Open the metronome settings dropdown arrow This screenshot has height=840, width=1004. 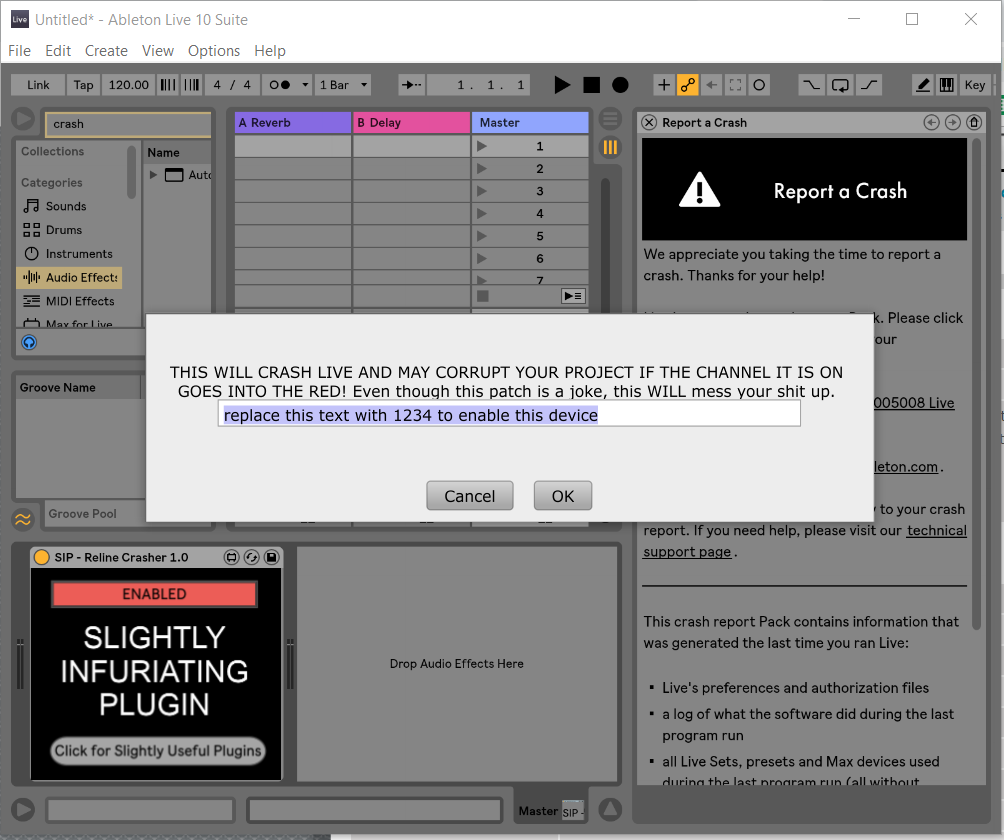(x=304, y=85)
